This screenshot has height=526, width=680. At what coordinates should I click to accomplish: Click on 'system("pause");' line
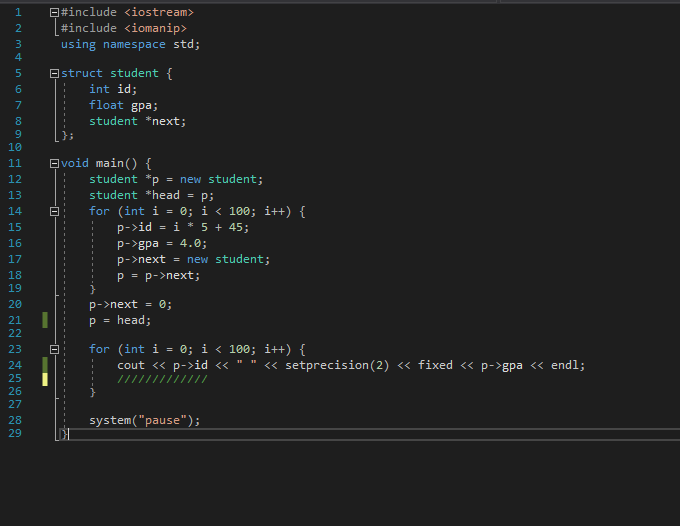144,421
